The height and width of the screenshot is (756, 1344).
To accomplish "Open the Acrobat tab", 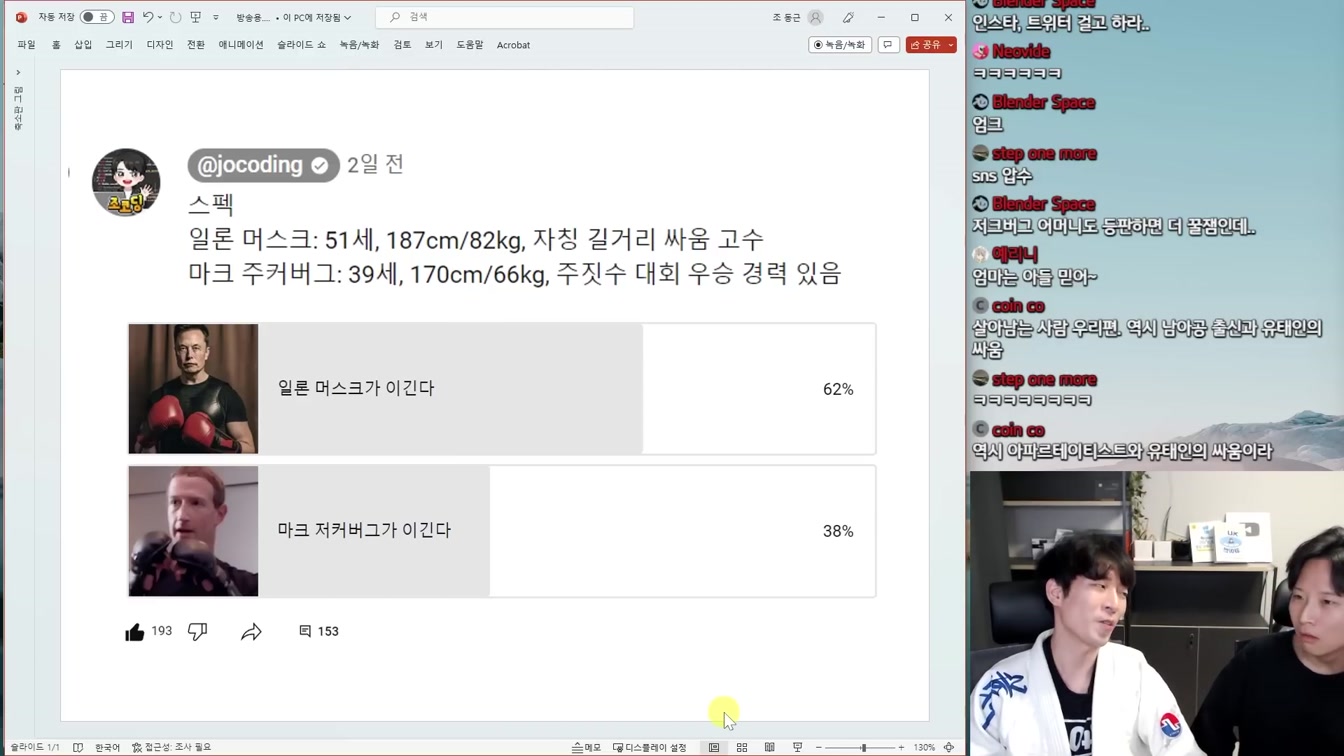I will click(513, 45).
